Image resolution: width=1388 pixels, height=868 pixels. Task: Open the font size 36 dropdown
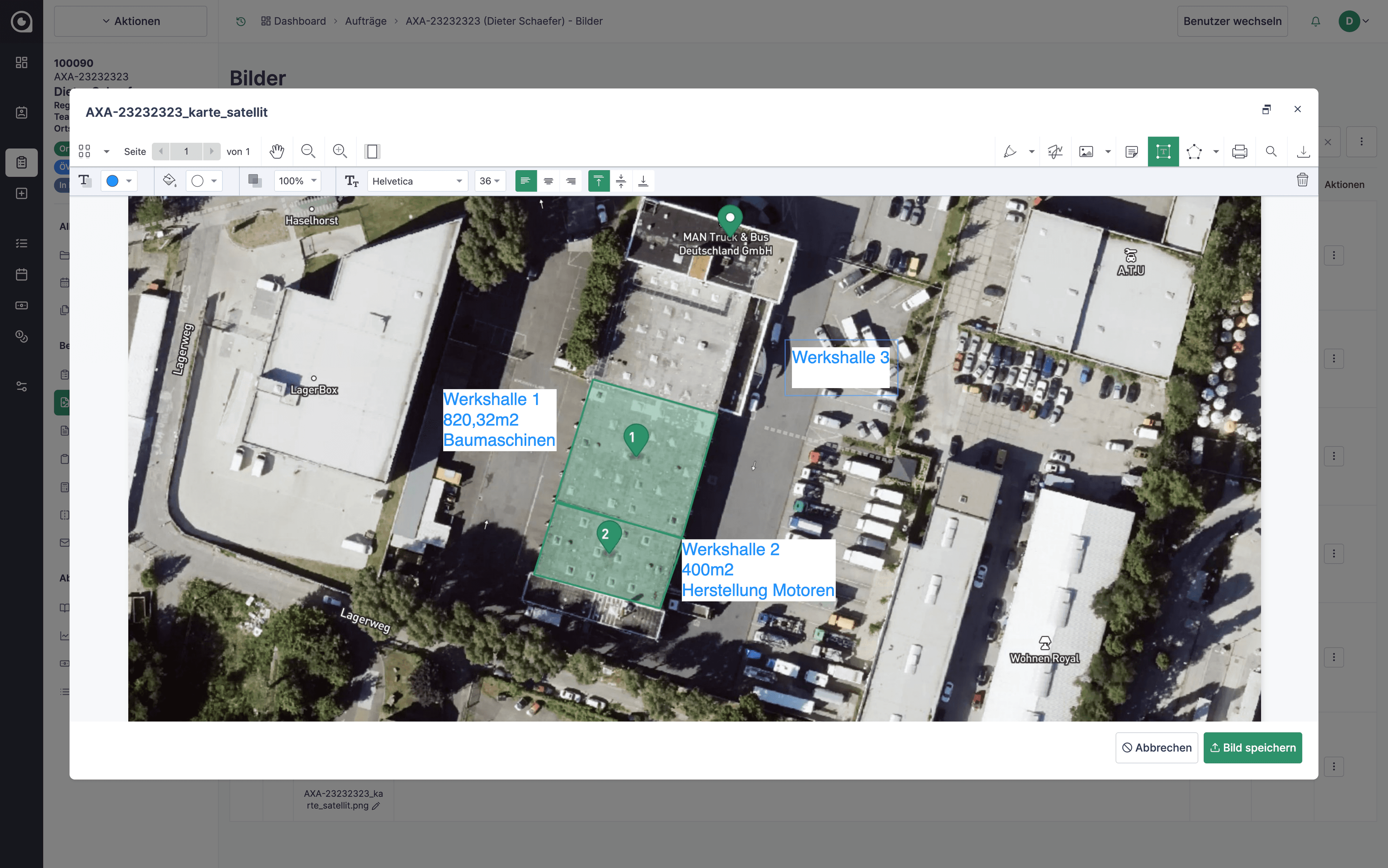[490, 181]
